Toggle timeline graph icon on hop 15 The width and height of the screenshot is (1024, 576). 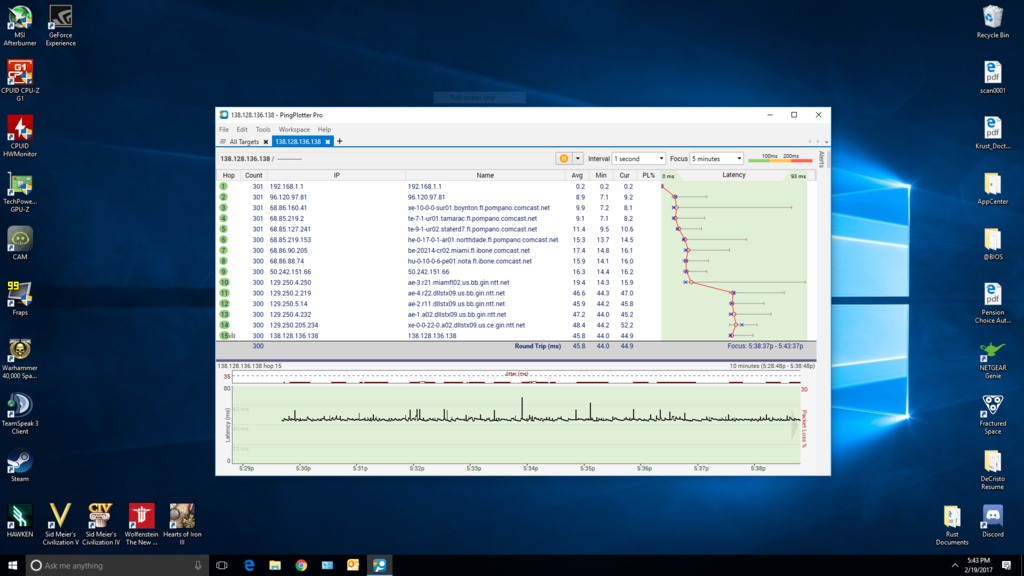(x=232, y=336)
